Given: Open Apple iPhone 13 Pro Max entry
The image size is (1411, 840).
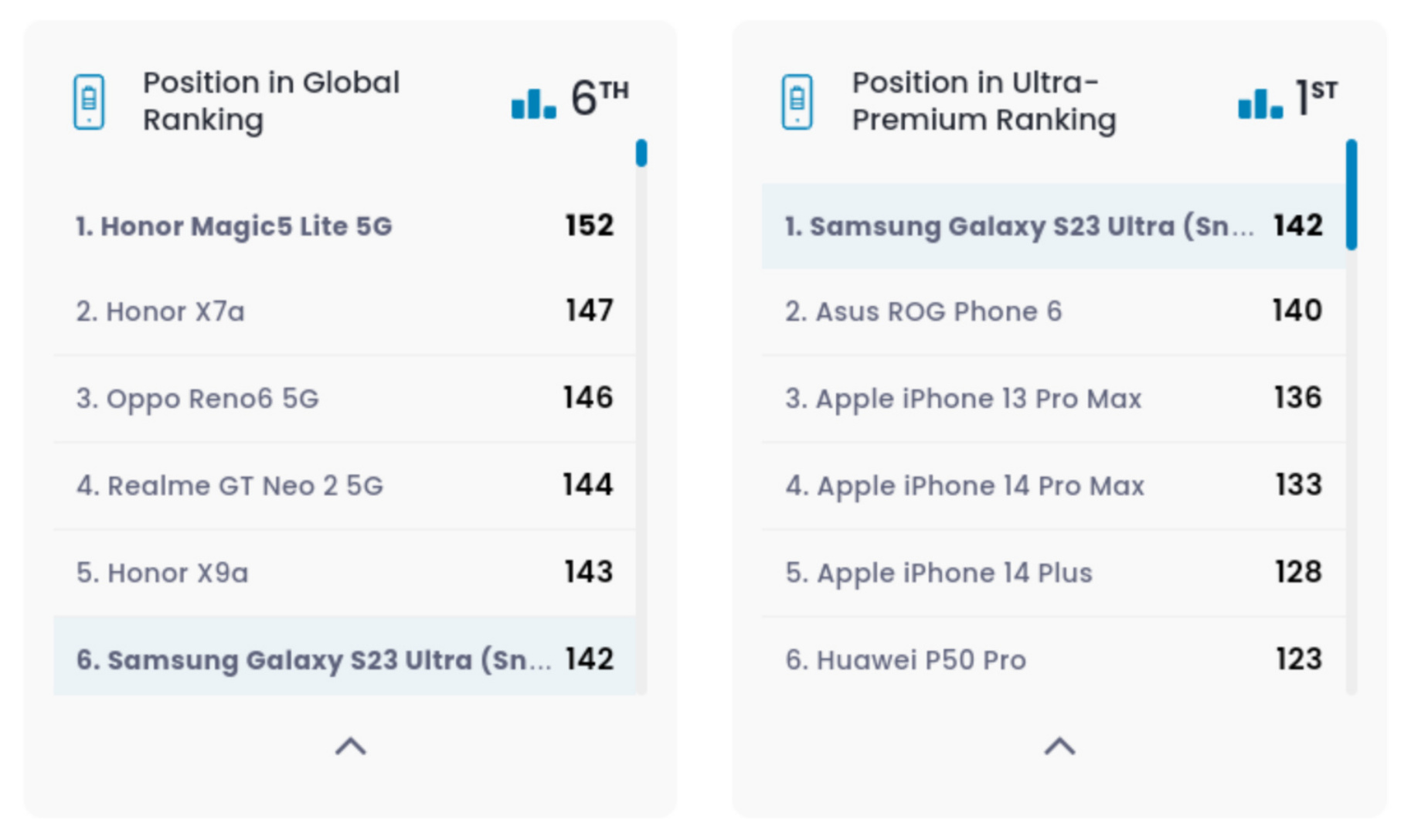Looking at the screenshot, I should [963, 399].
